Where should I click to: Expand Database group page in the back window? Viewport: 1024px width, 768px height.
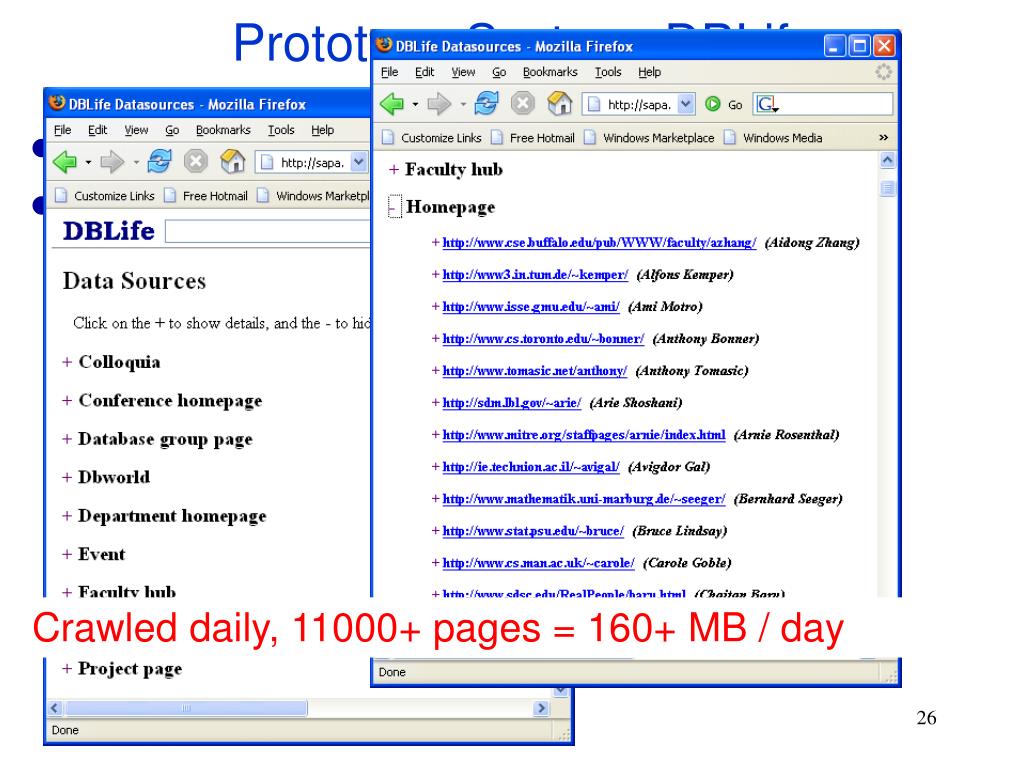coord(67,439)
